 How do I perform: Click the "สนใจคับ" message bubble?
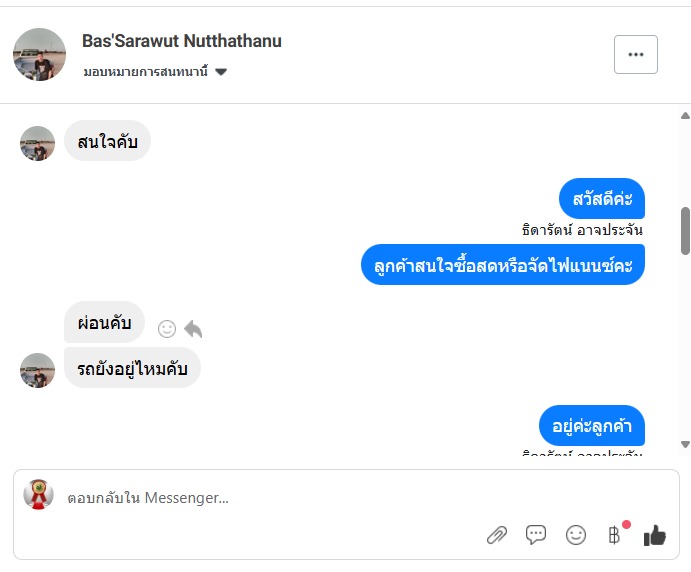coord(107,141)
